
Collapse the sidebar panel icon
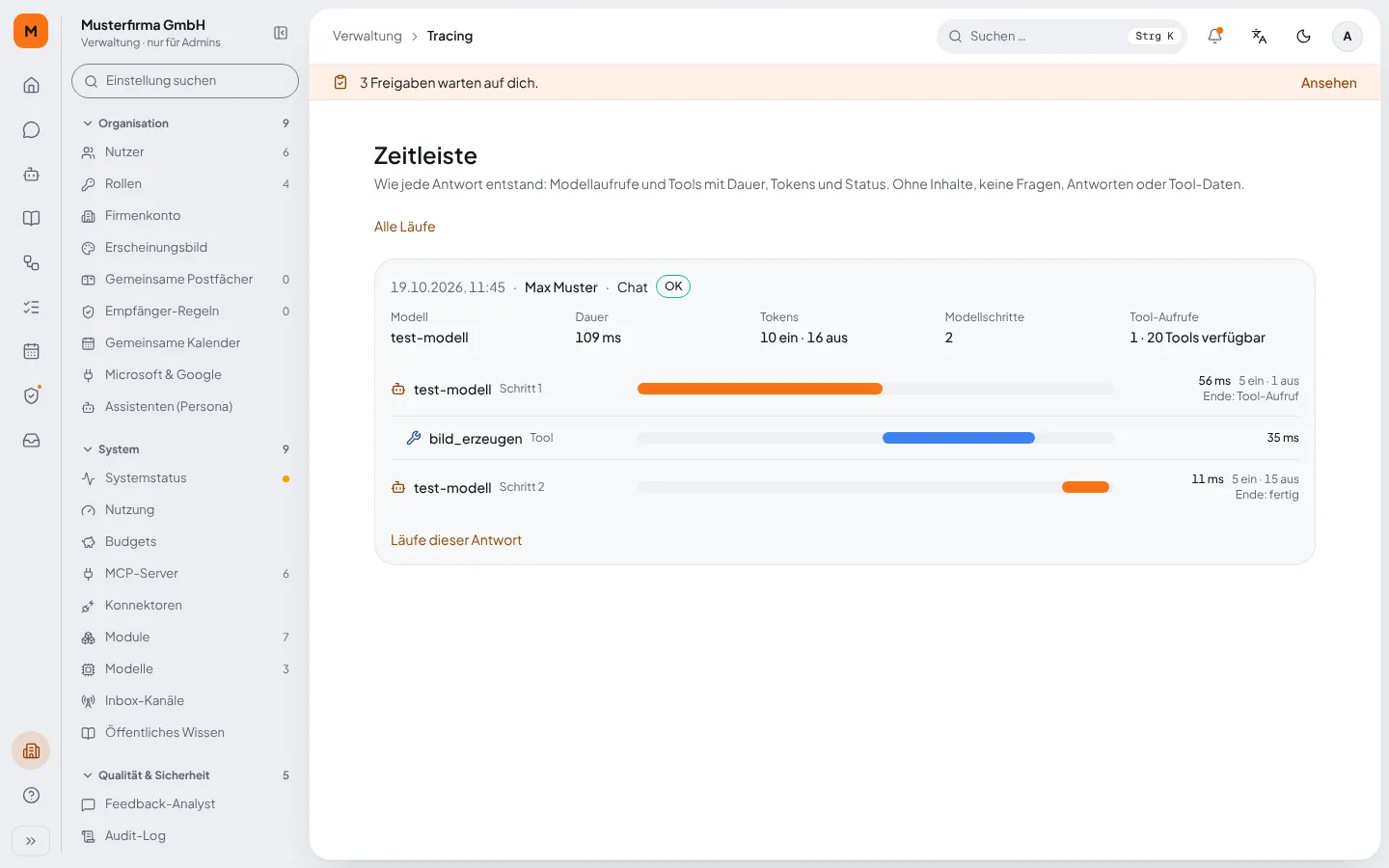pyautogui.click(x=281, y=33)
